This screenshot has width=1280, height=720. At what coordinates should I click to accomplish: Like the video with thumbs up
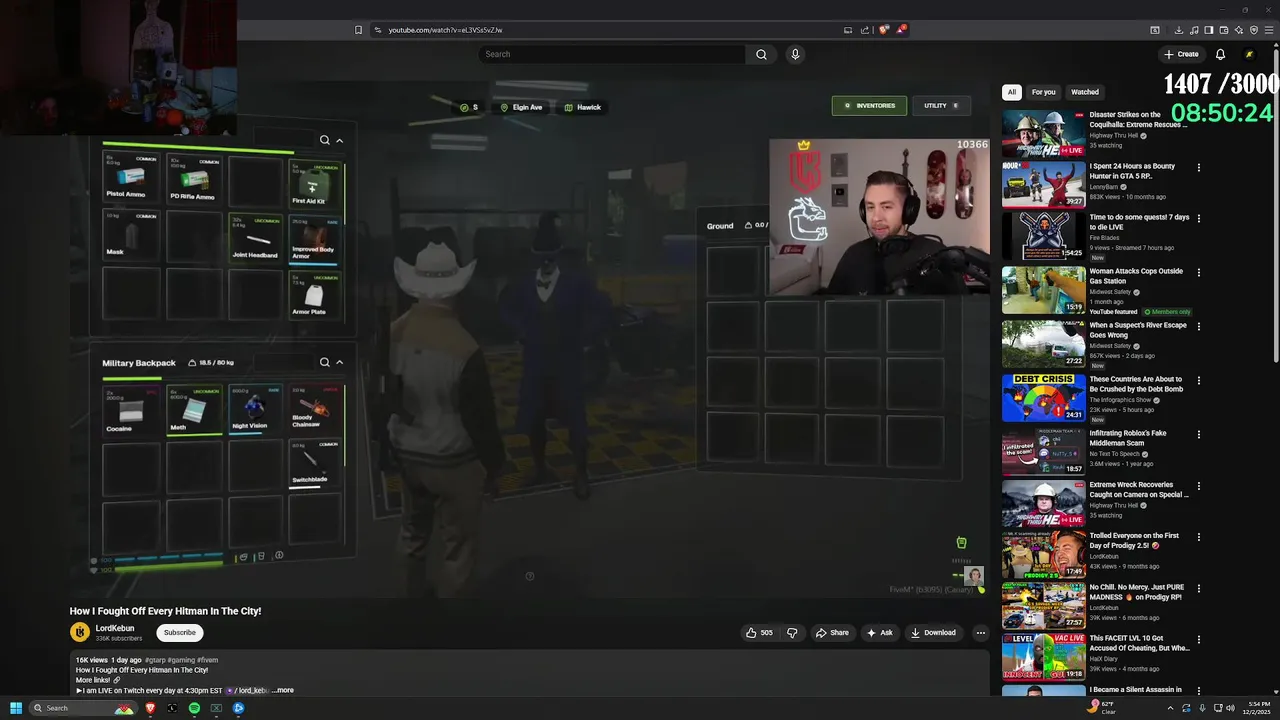click(x=759, y=633)
